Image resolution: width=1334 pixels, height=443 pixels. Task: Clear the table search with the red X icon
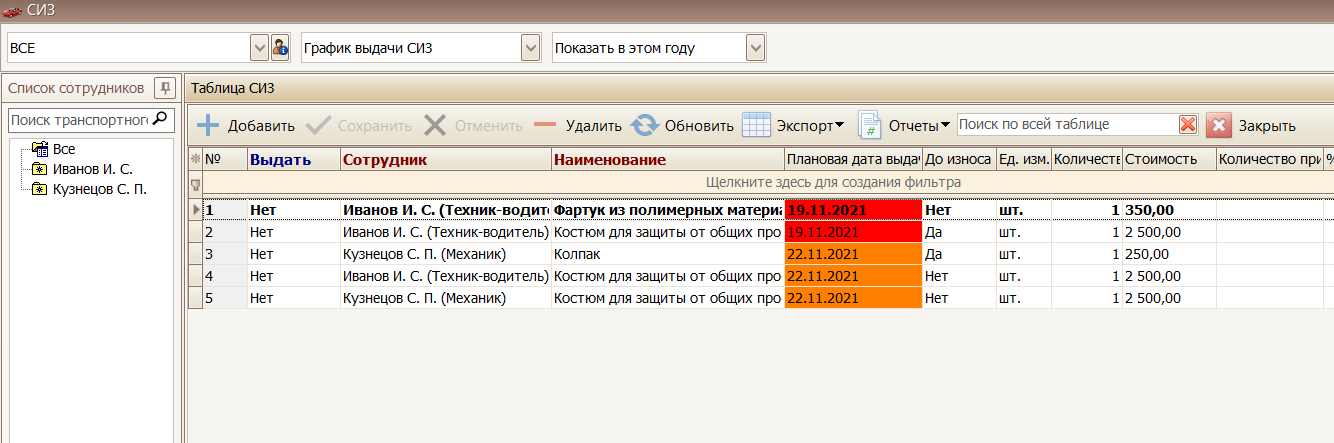tap(1188, 125)
